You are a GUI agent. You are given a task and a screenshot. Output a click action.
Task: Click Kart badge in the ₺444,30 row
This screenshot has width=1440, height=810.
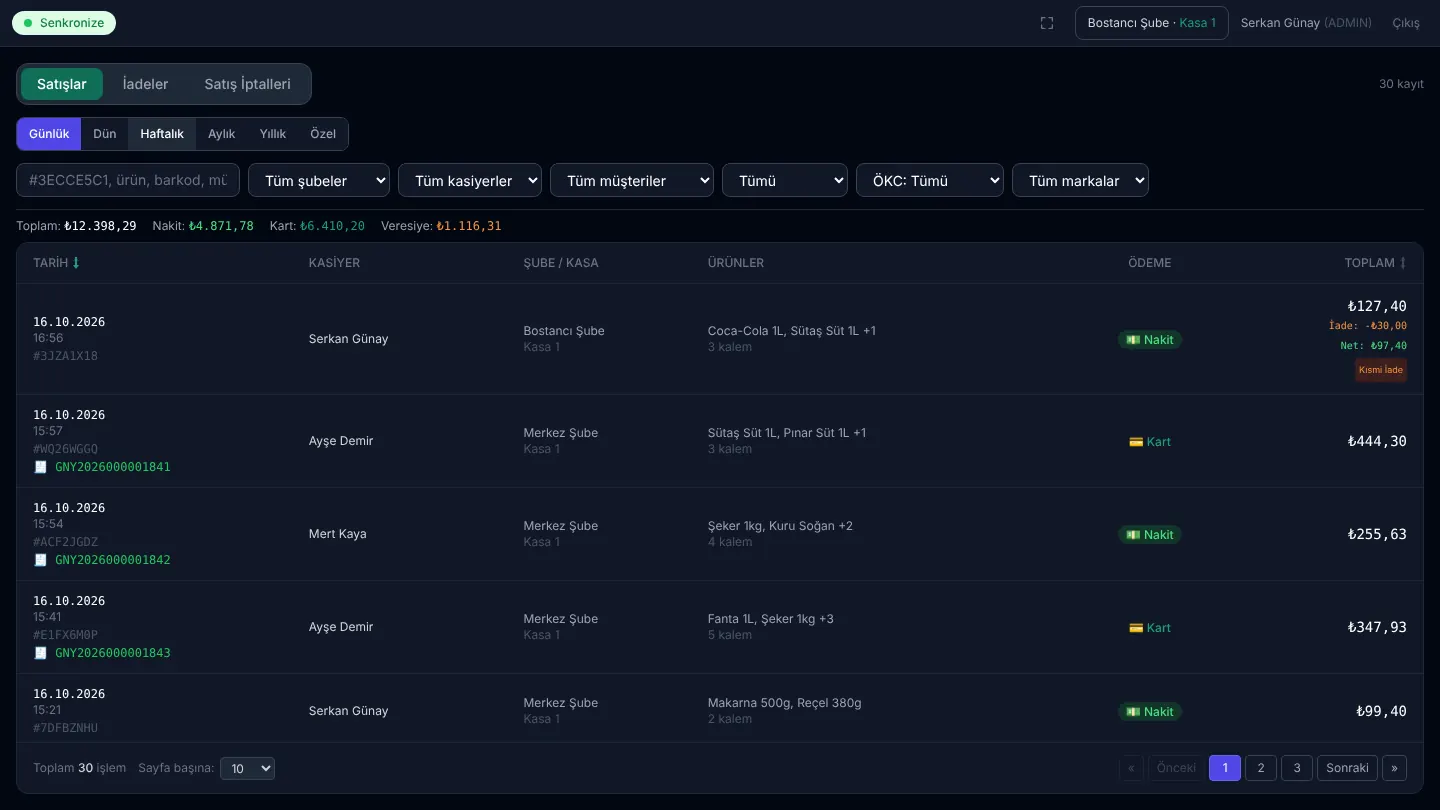point(1150,442)
